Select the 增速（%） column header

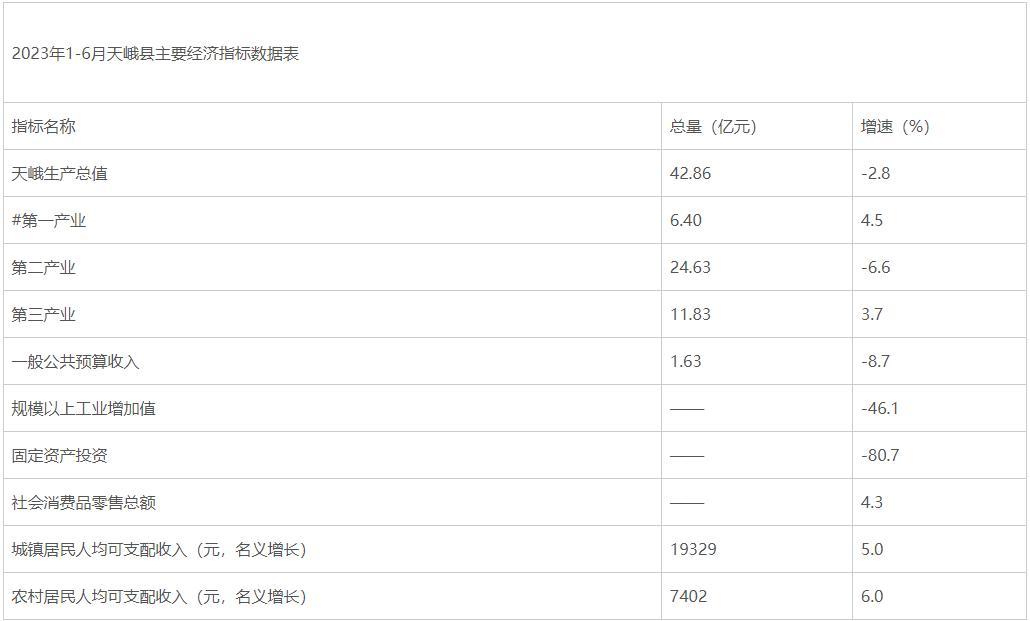pyautogui.click(x=895, y=126)
